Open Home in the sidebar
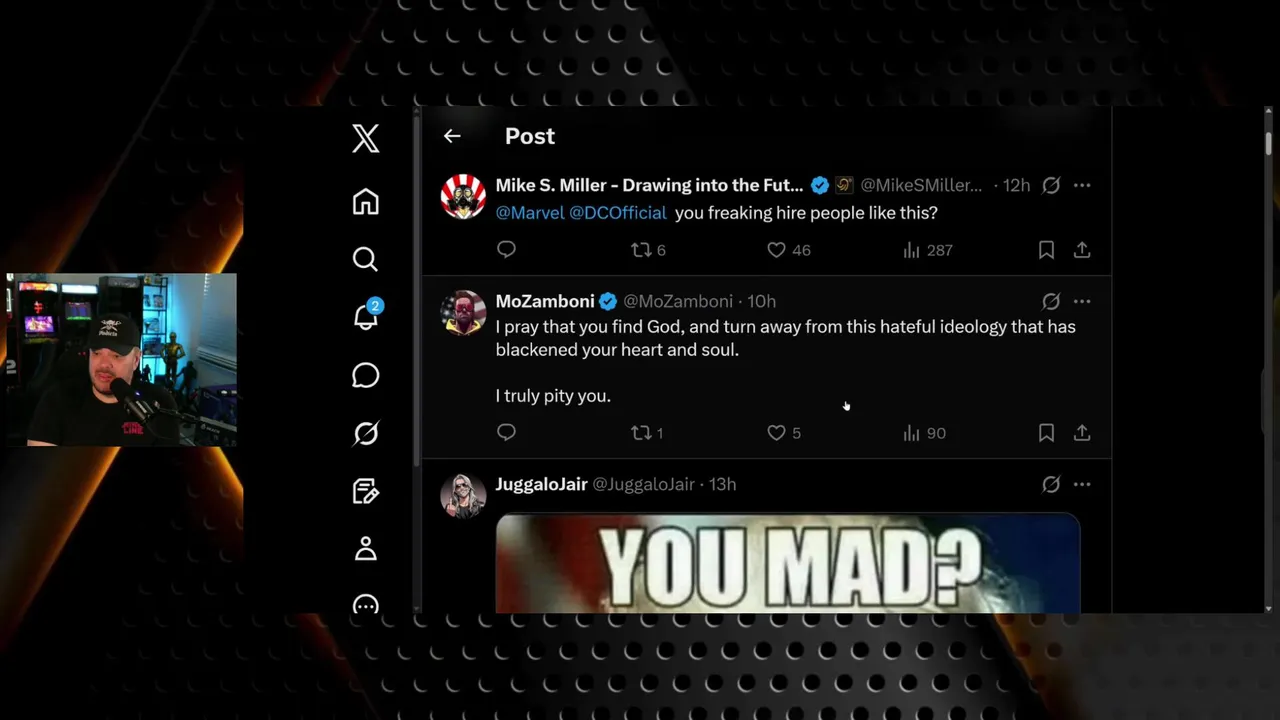This screenshot has height=720, width=1280. [366, 201]
